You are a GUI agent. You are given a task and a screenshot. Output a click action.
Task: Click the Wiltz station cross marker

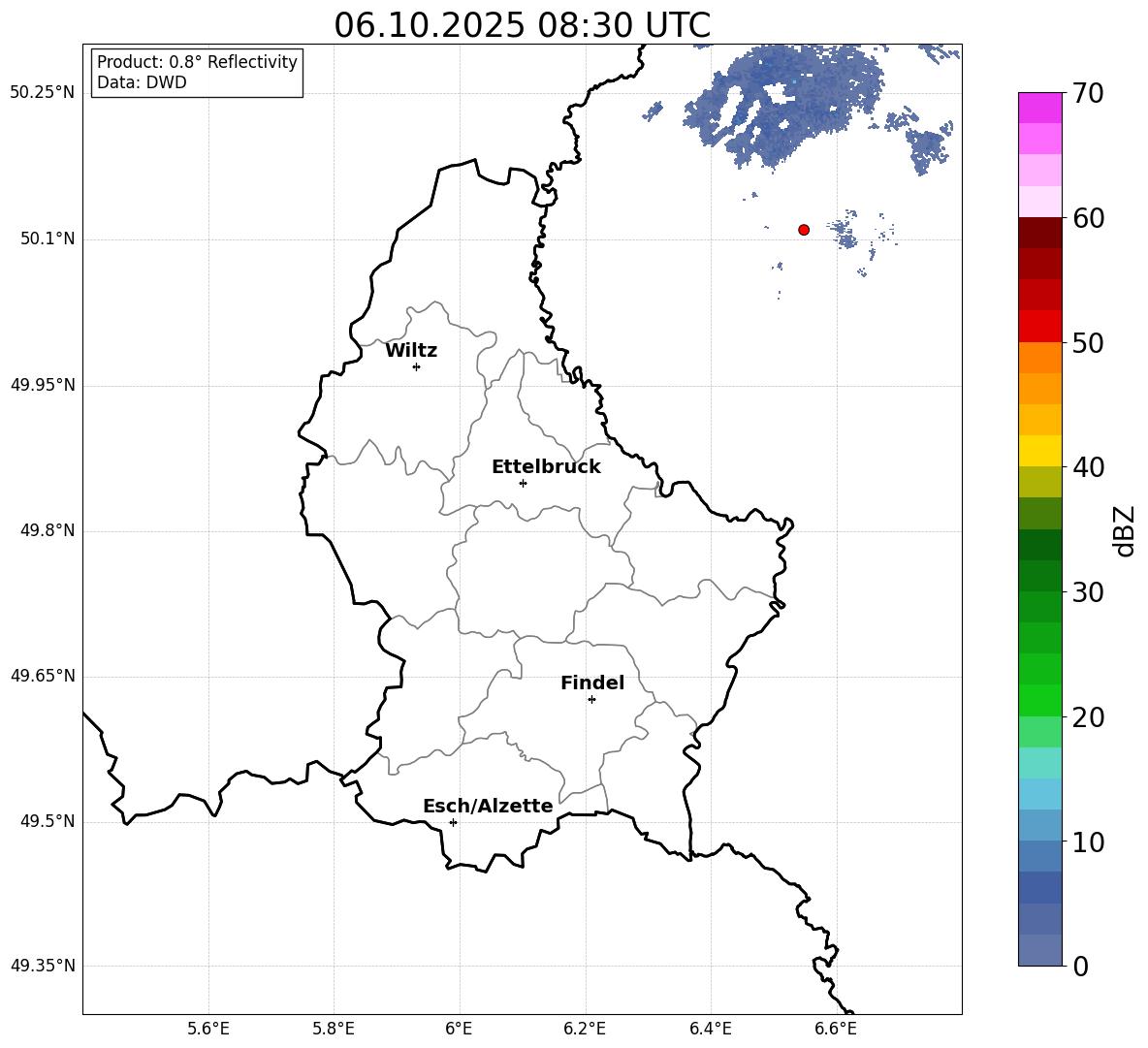point(417,366)
